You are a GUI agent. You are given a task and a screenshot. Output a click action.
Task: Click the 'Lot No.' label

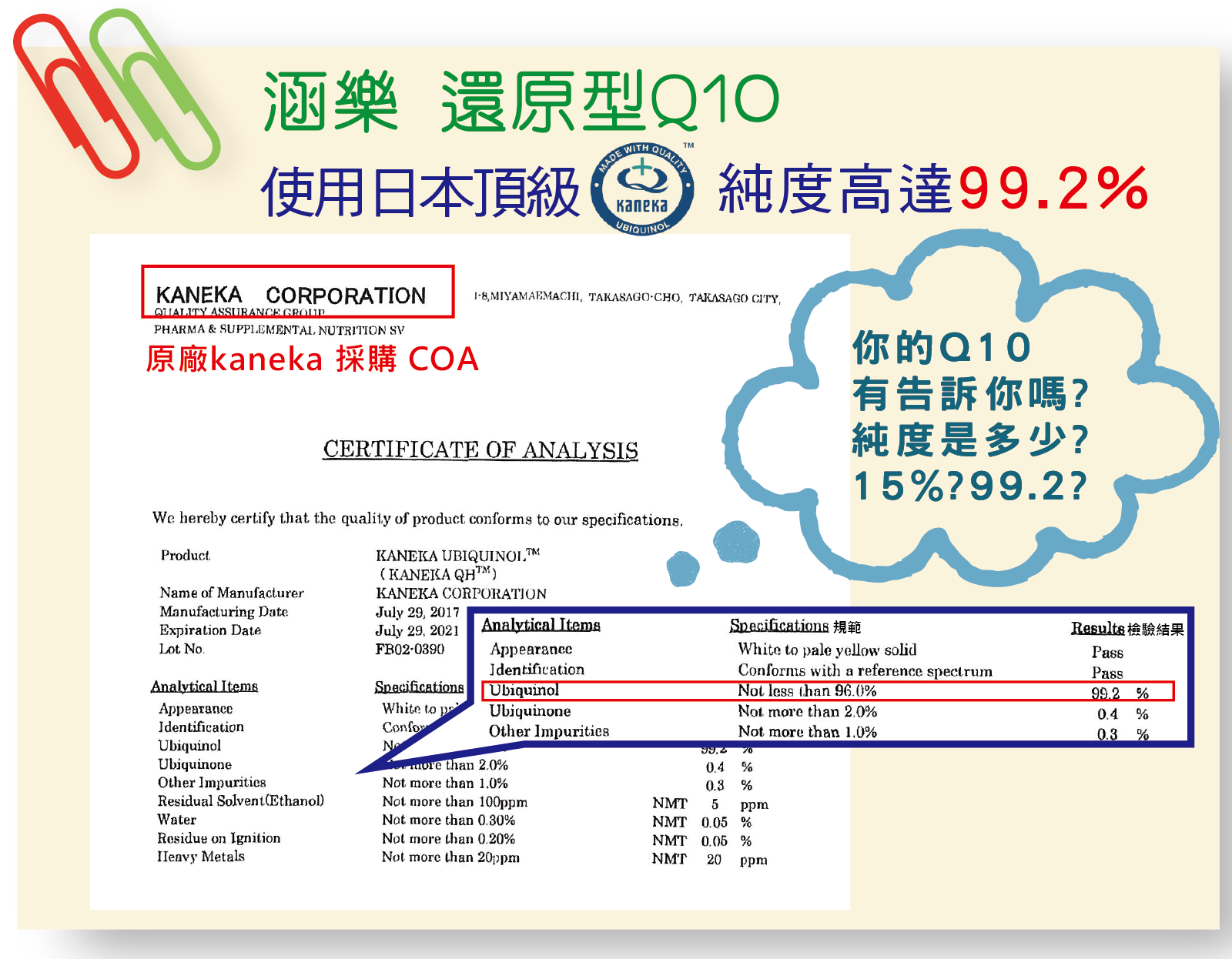tap(182, 649)
